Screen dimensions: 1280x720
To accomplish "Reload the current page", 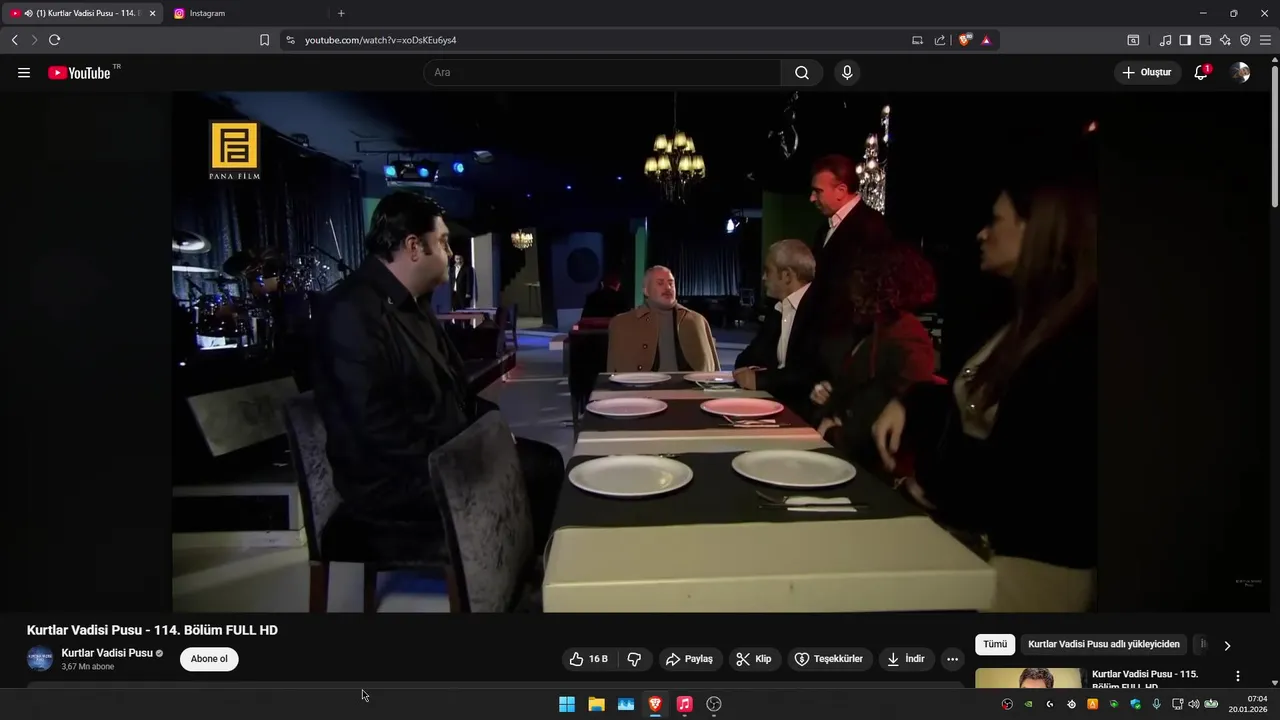I will click(54, 40).
